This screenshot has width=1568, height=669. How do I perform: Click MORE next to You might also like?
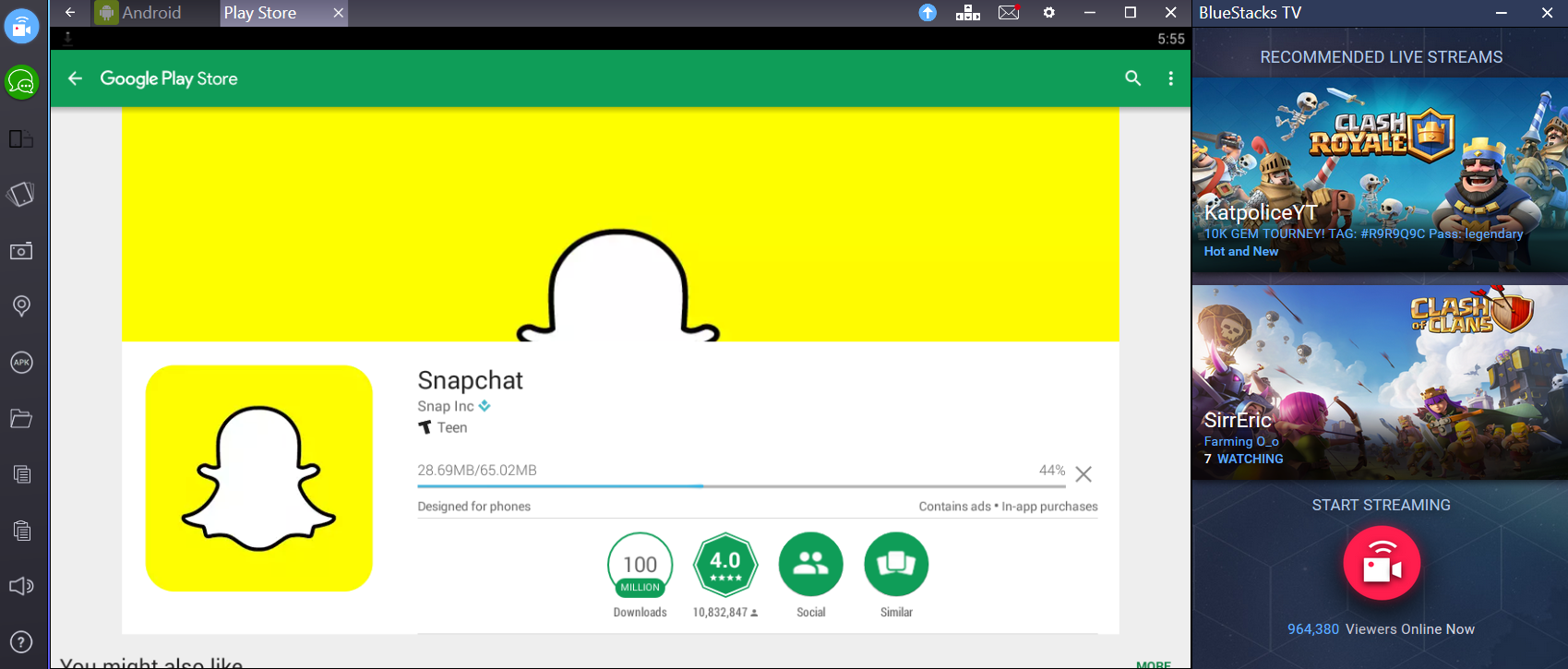[1154, 664]
